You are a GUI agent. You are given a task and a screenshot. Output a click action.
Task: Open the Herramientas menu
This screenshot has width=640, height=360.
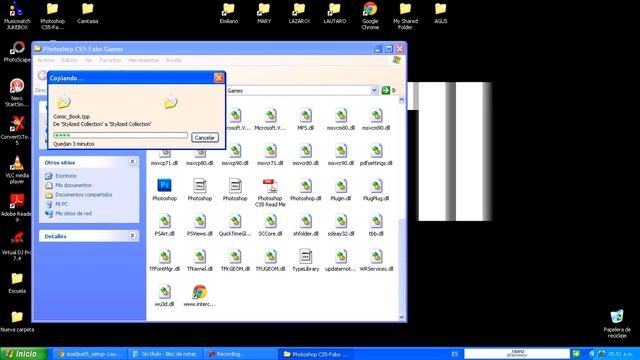coord(143,60)
